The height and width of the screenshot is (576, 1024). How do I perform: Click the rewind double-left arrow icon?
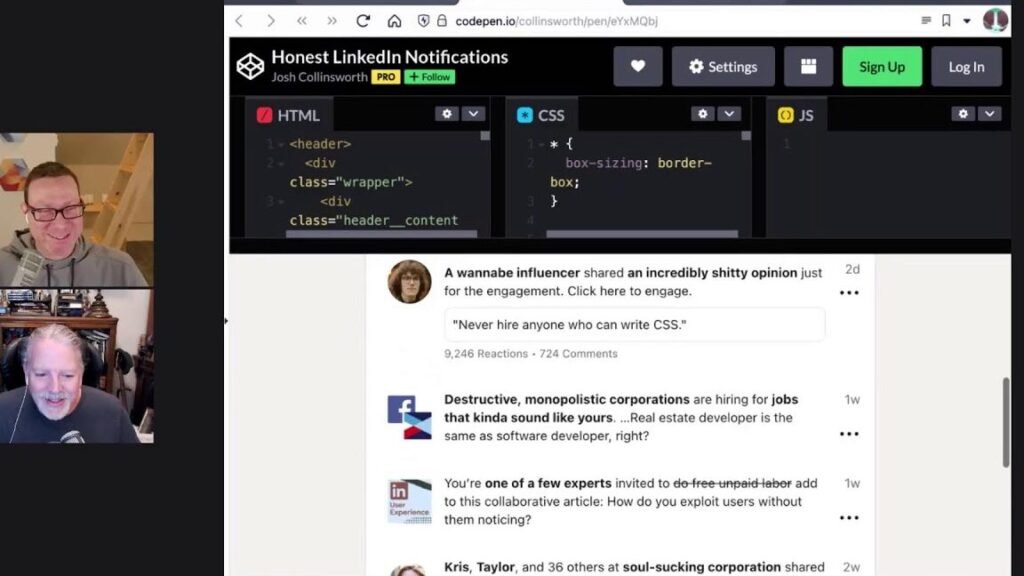[302, 21]
